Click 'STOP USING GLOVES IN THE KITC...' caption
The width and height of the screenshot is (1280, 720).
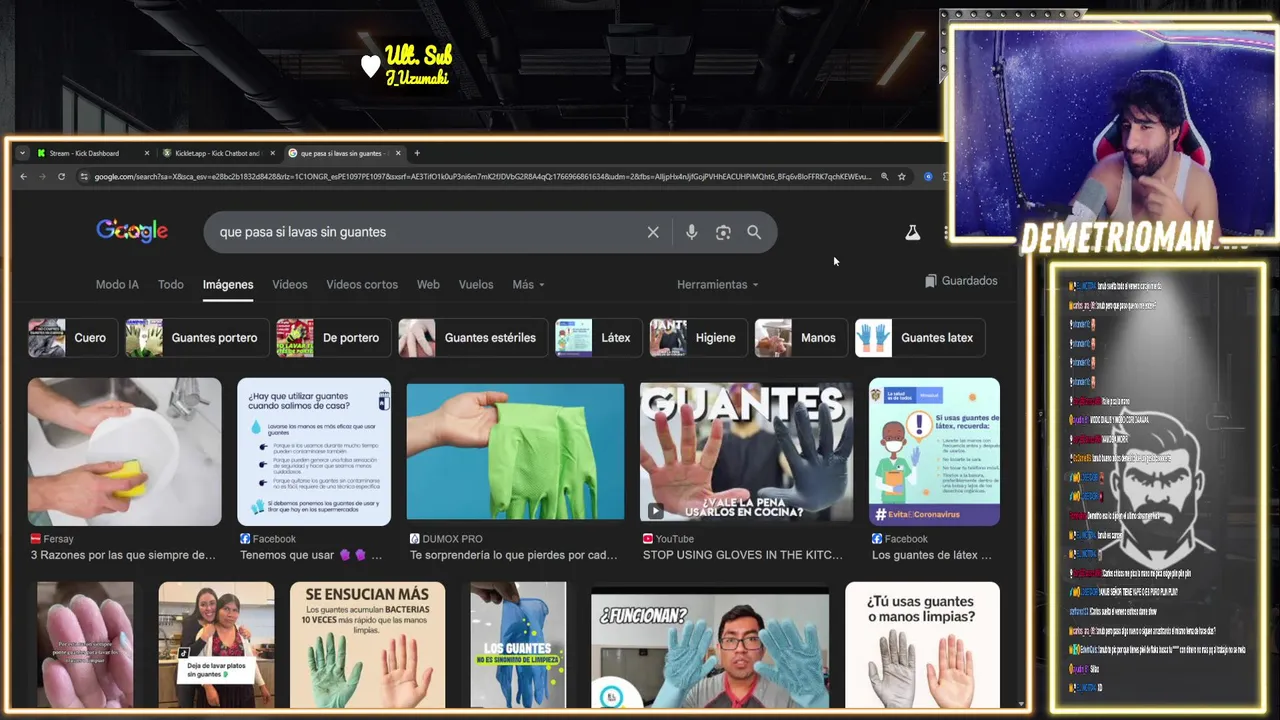click(743, 555)
